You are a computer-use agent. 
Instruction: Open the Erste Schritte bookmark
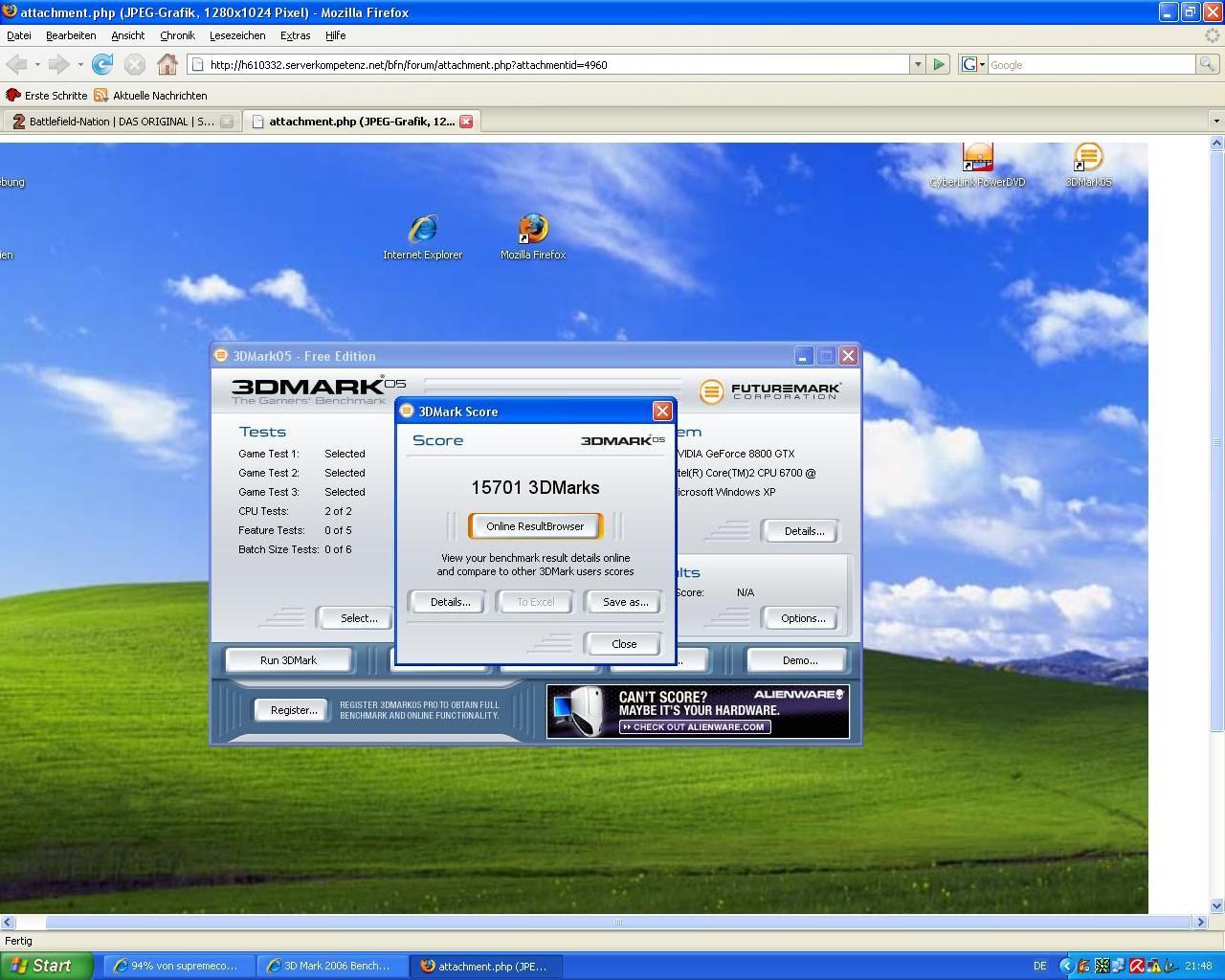pos(46,96)
